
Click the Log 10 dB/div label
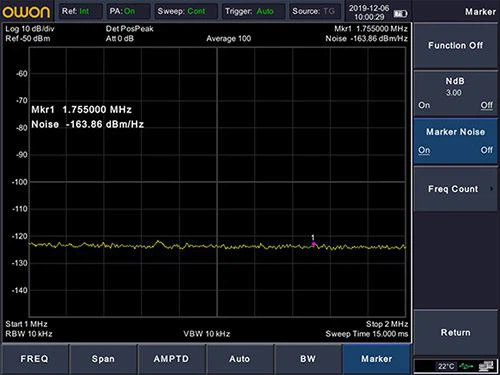[x=30, y=29]
